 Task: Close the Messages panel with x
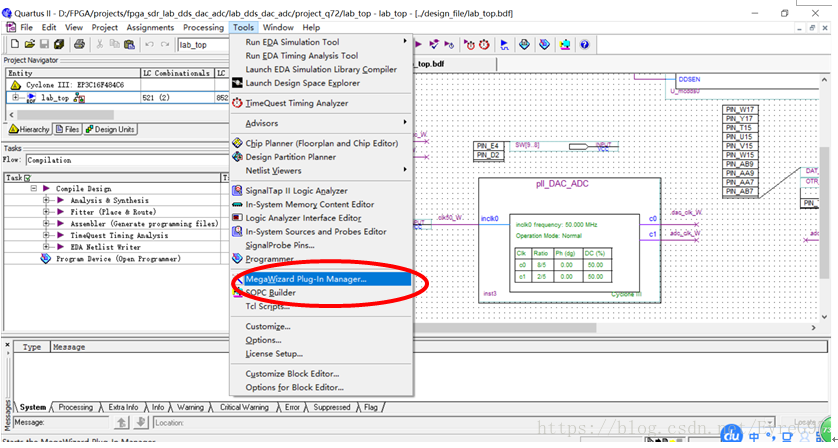point(7,345)
